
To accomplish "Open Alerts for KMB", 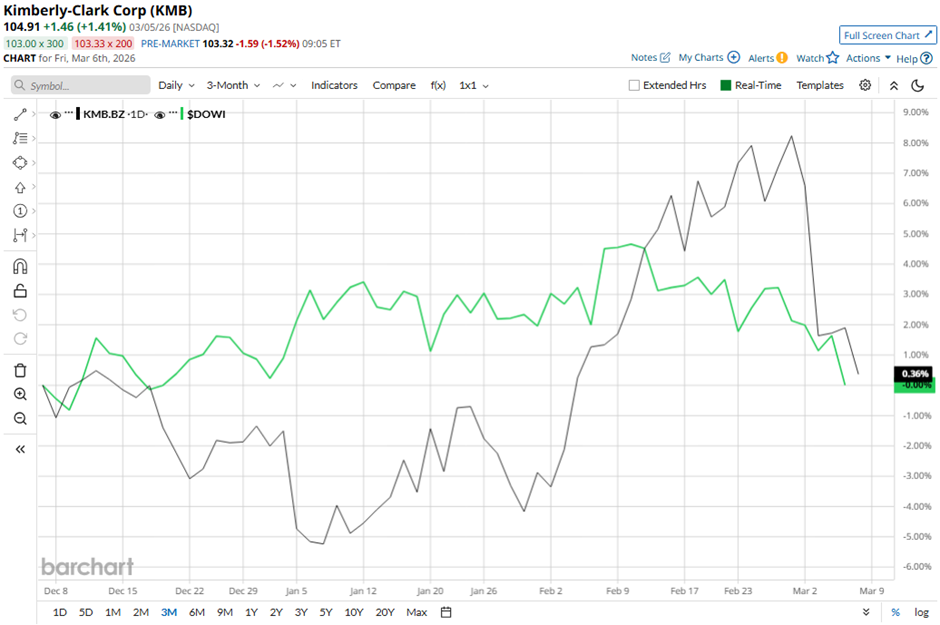I will coord(768,58).
